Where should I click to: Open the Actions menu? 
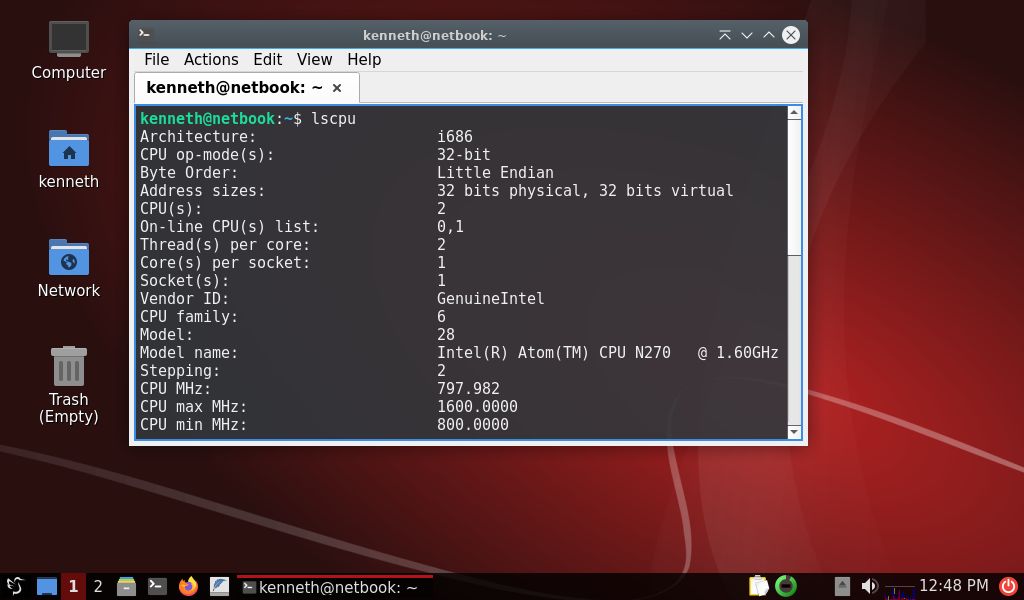pos(211,60)
